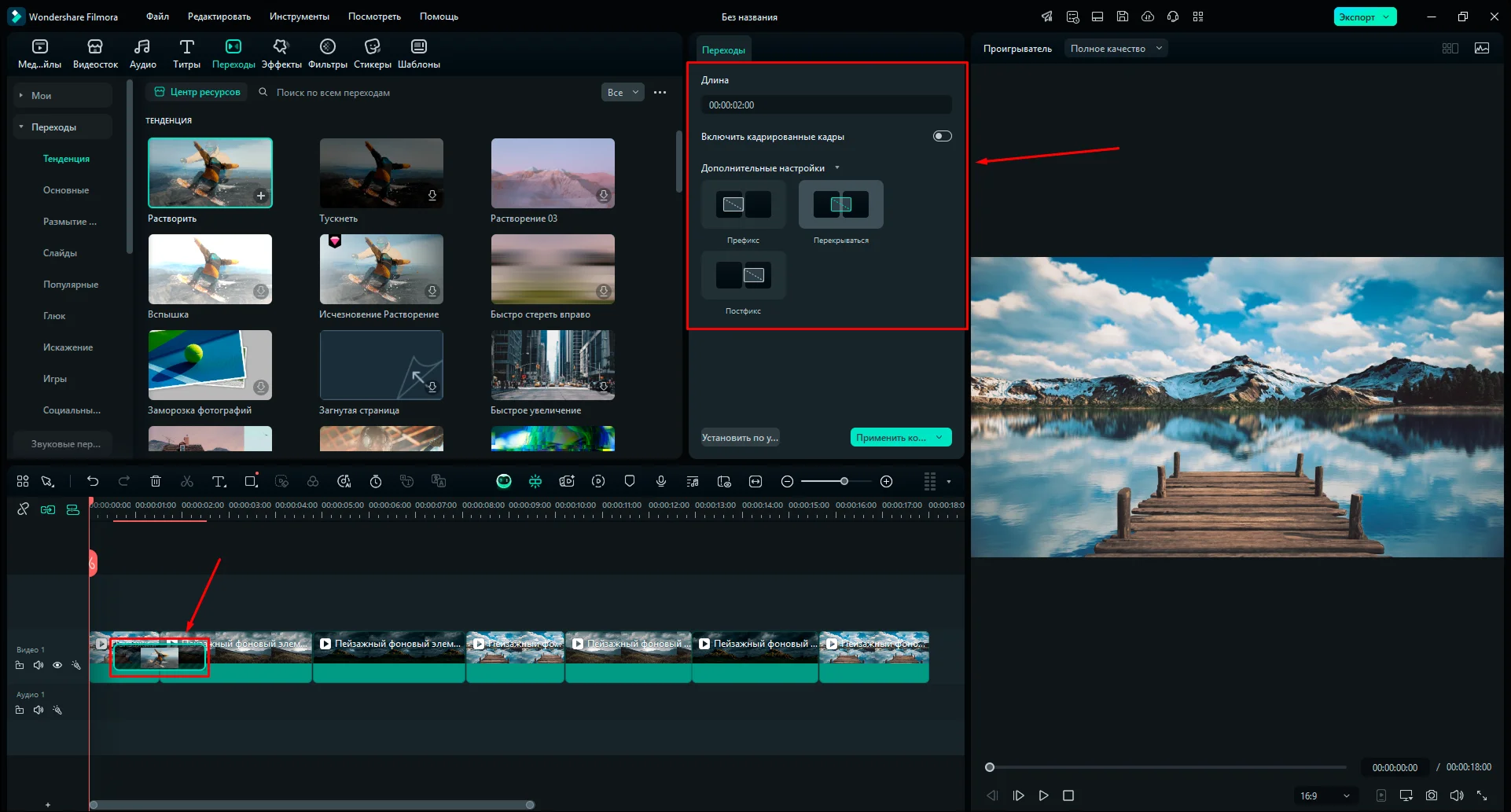Toggle Включить кадрированные кадры switch
The height and width of the screenshot is (812, 1511).
[x=942, y=136]
